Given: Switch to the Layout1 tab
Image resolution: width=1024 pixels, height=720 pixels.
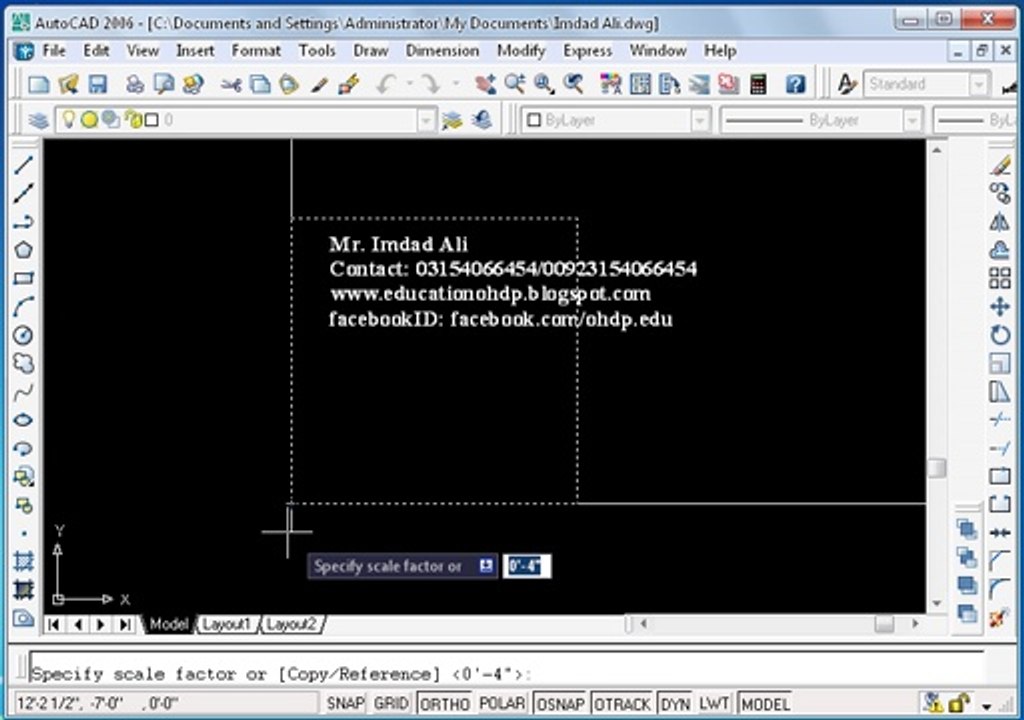Looking at the screenshot, I should pos(227,624).
